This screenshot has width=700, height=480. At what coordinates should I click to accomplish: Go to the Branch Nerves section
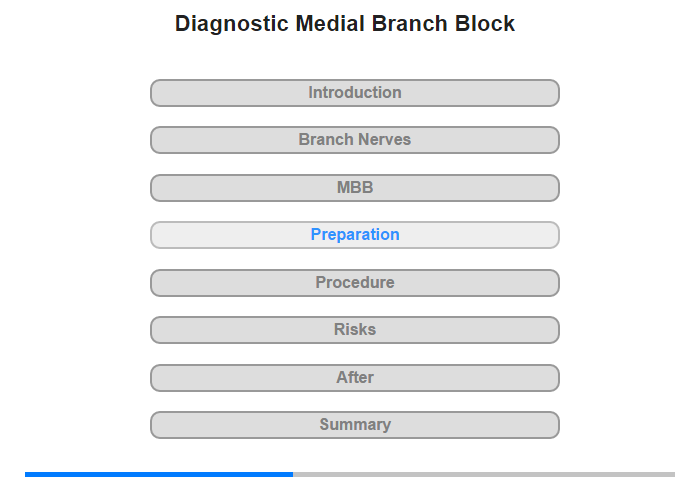[355, 140]
